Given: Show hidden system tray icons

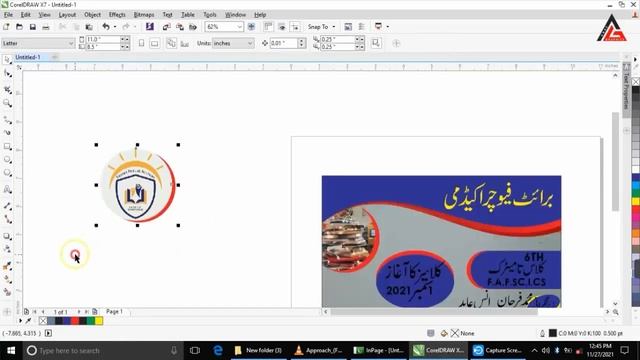Looking at the screenshot, I should coord(534,350).
